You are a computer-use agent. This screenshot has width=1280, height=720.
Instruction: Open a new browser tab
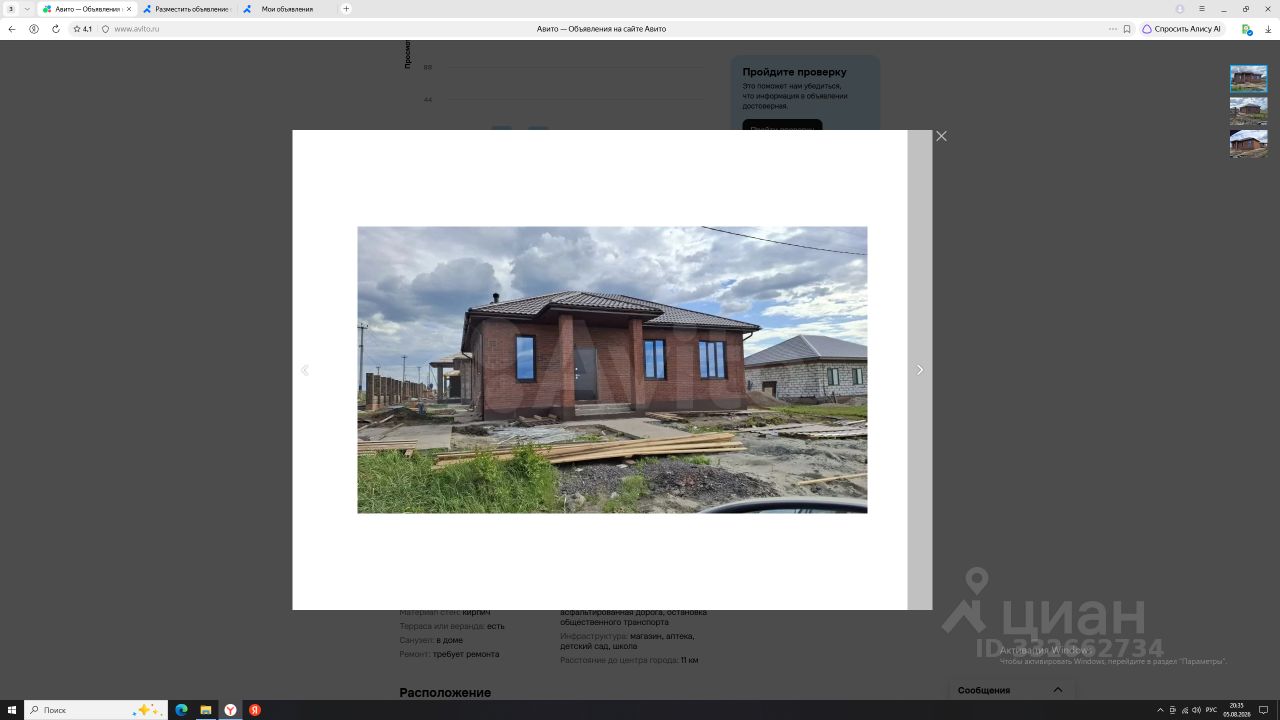point(346,9)
